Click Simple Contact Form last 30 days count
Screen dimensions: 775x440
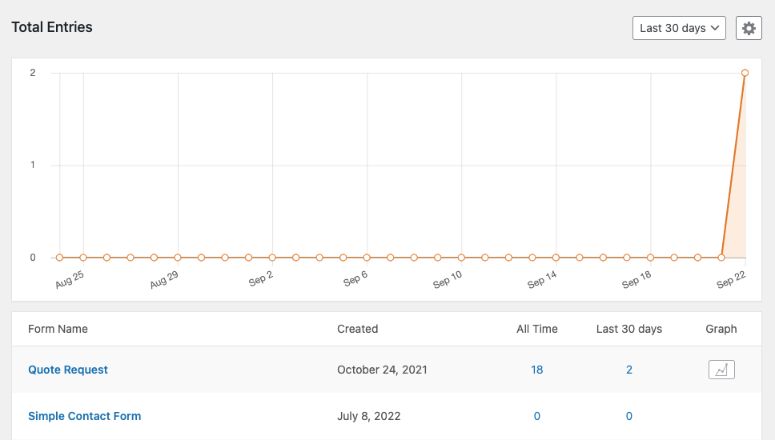[629, 416]
